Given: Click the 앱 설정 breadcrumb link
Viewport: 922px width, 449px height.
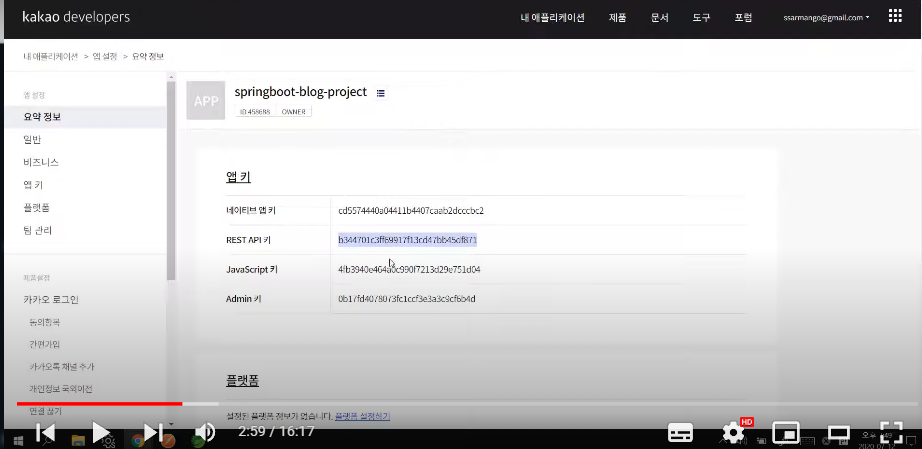Looking at the screenshot, I should pyautogui.click(x=105, y=56).
